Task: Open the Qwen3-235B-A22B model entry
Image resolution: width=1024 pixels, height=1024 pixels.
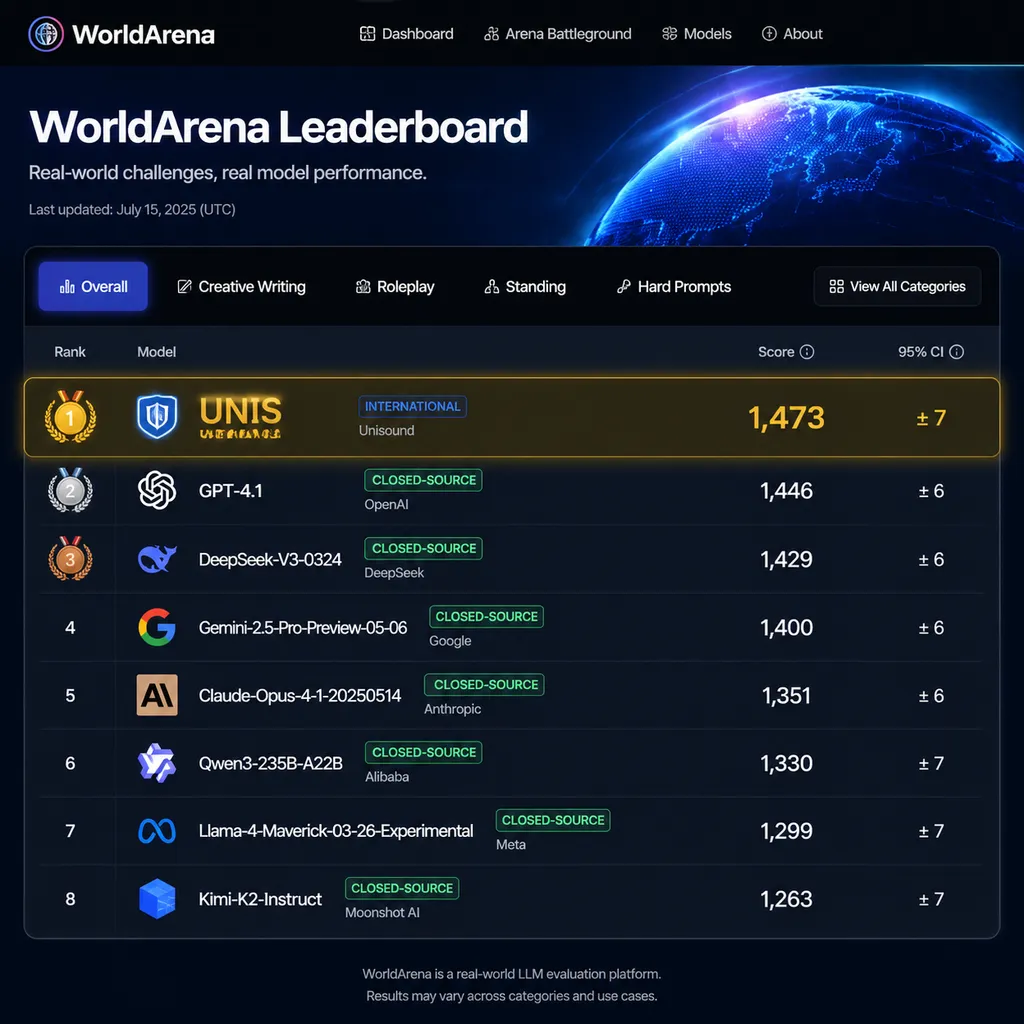Action: point(270,763)
